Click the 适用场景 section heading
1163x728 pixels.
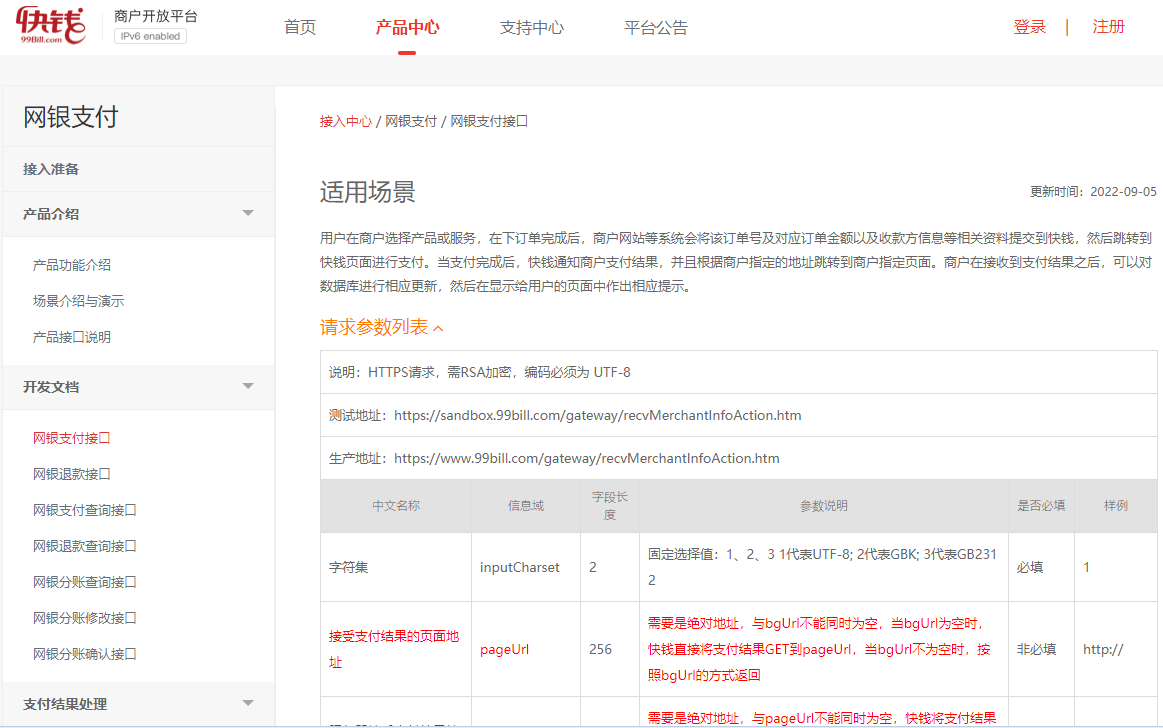368,192
